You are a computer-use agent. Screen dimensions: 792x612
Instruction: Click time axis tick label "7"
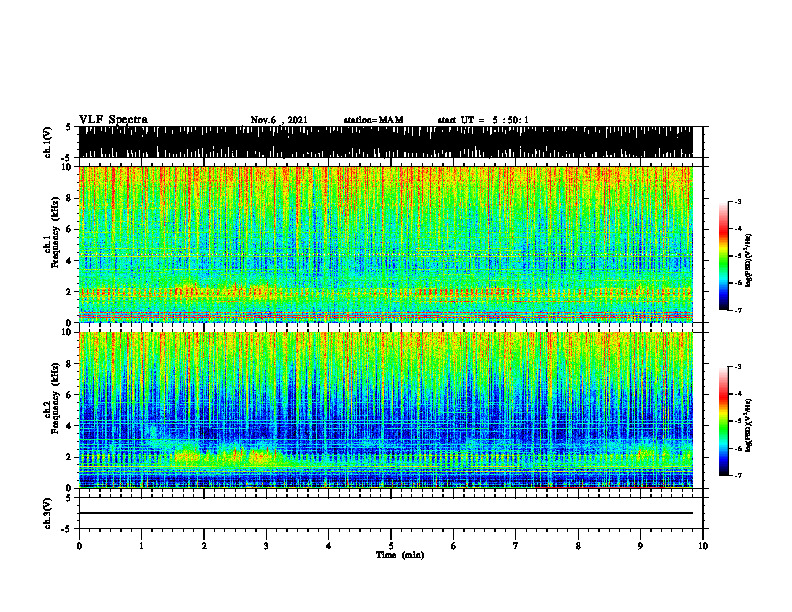coord(516,546)
